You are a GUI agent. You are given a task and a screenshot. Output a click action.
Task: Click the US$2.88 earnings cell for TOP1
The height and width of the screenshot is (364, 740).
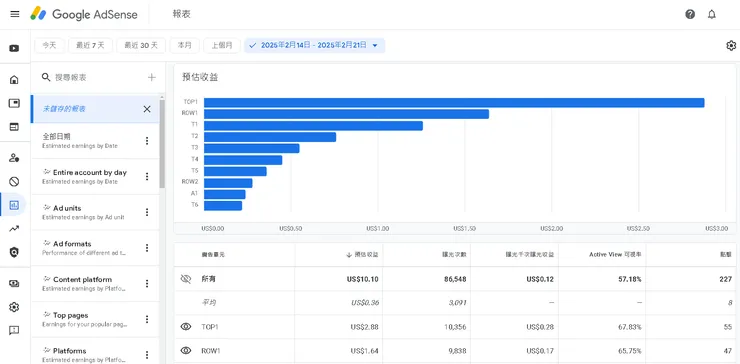tap(364, 327)
